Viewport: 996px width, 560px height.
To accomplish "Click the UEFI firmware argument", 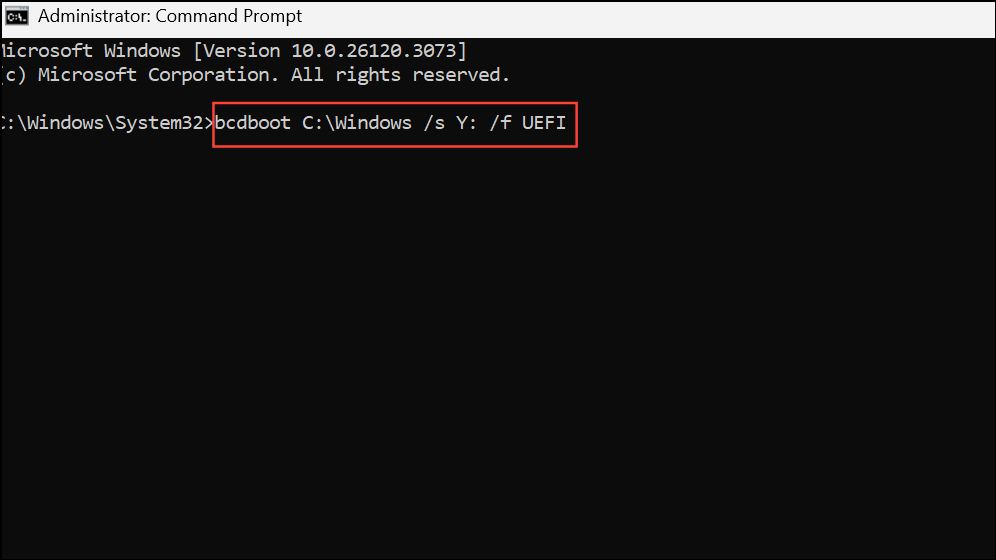I will pyautogui.click(x=544, y=123).
